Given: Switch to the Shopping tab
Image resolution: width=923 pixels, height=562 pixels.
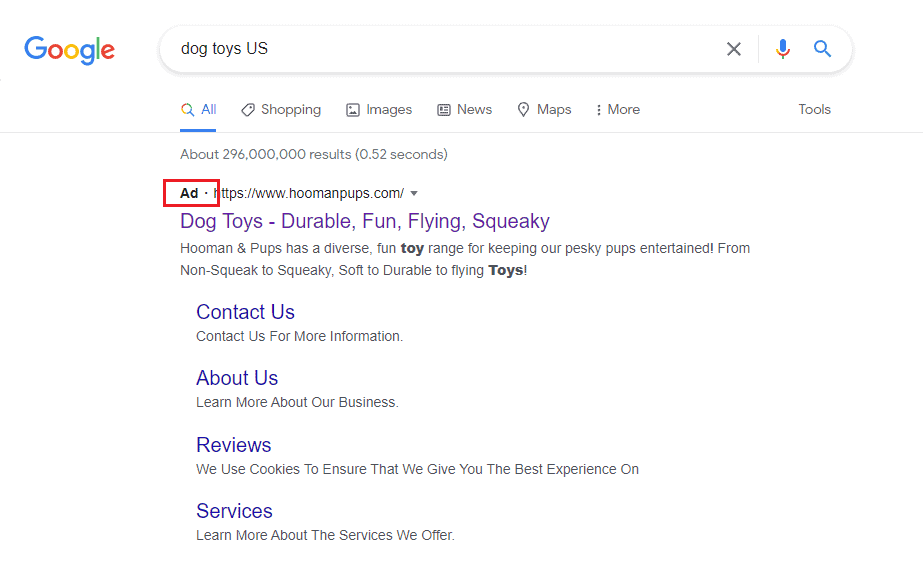Looking at the screenshot, I should tap(281, 109).
